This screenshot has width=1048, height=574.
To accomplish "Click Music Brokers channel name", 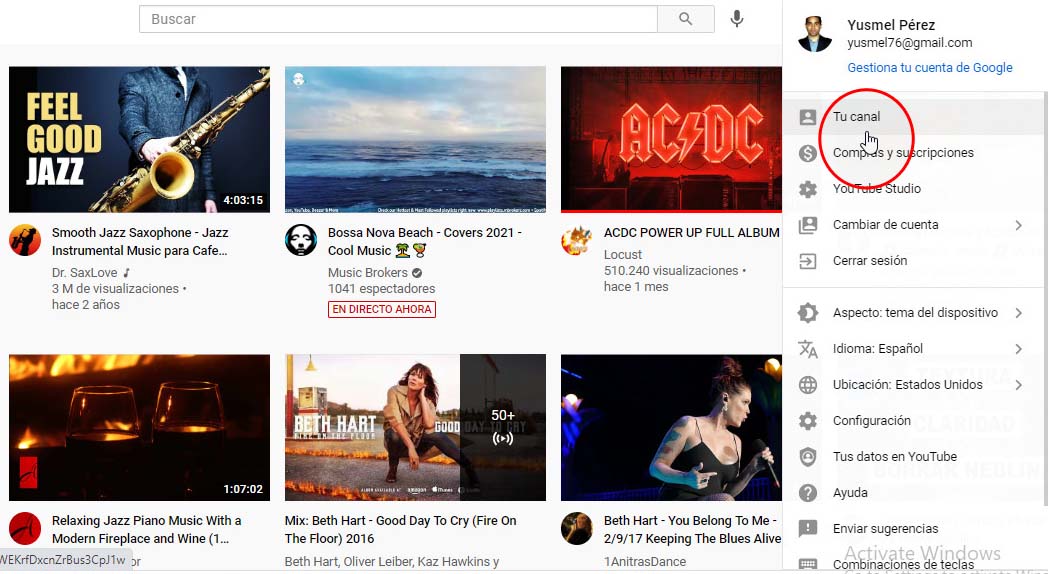I will click(x=368, y=273).
